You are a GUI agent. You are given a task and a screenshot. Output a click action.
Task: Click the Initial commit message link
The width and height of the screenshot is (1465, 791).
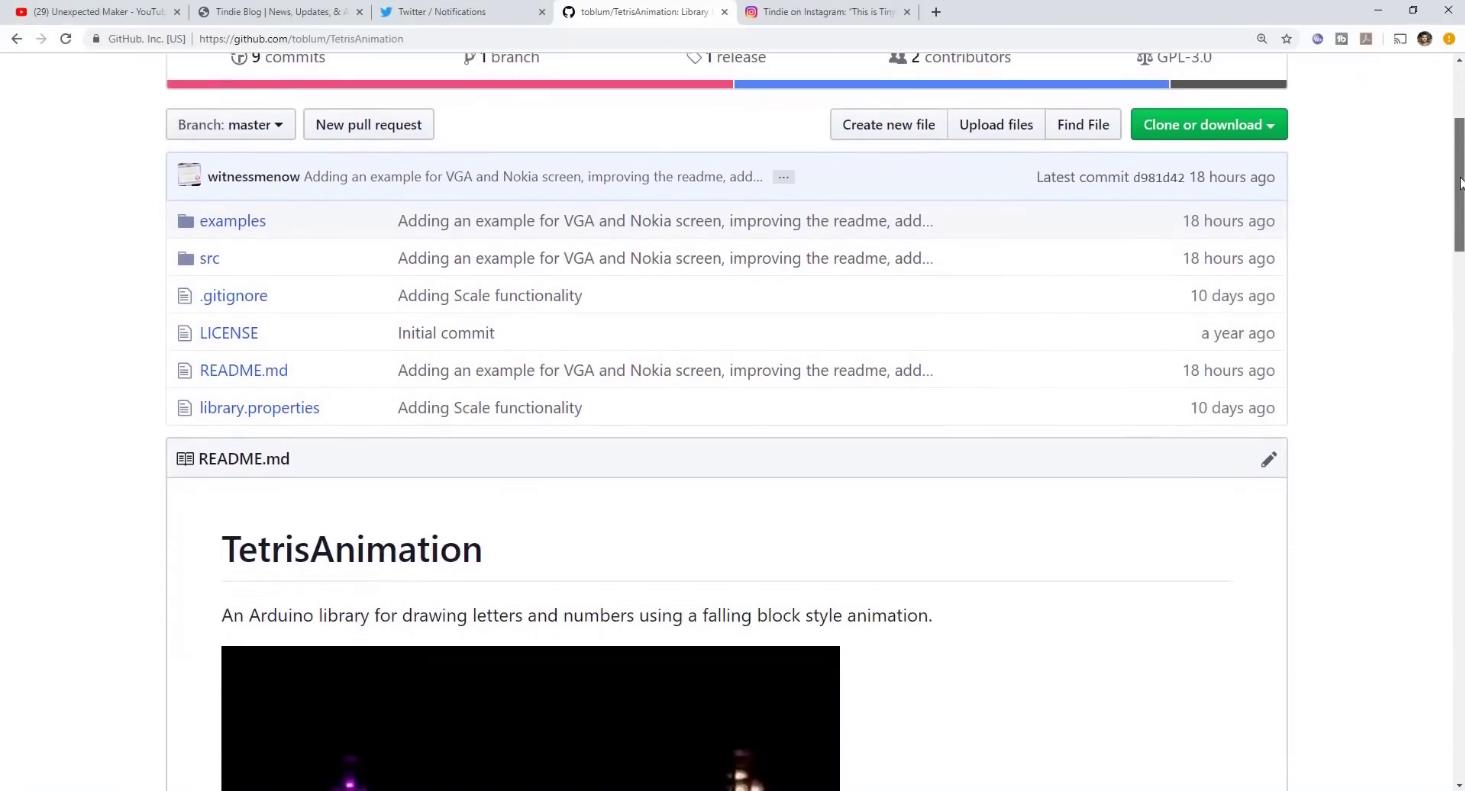tap(446, 333)
